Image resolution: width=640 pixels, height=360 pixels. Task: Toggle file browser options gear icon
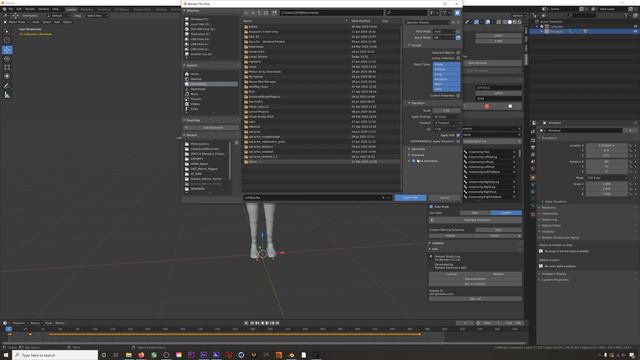[457, 13]
